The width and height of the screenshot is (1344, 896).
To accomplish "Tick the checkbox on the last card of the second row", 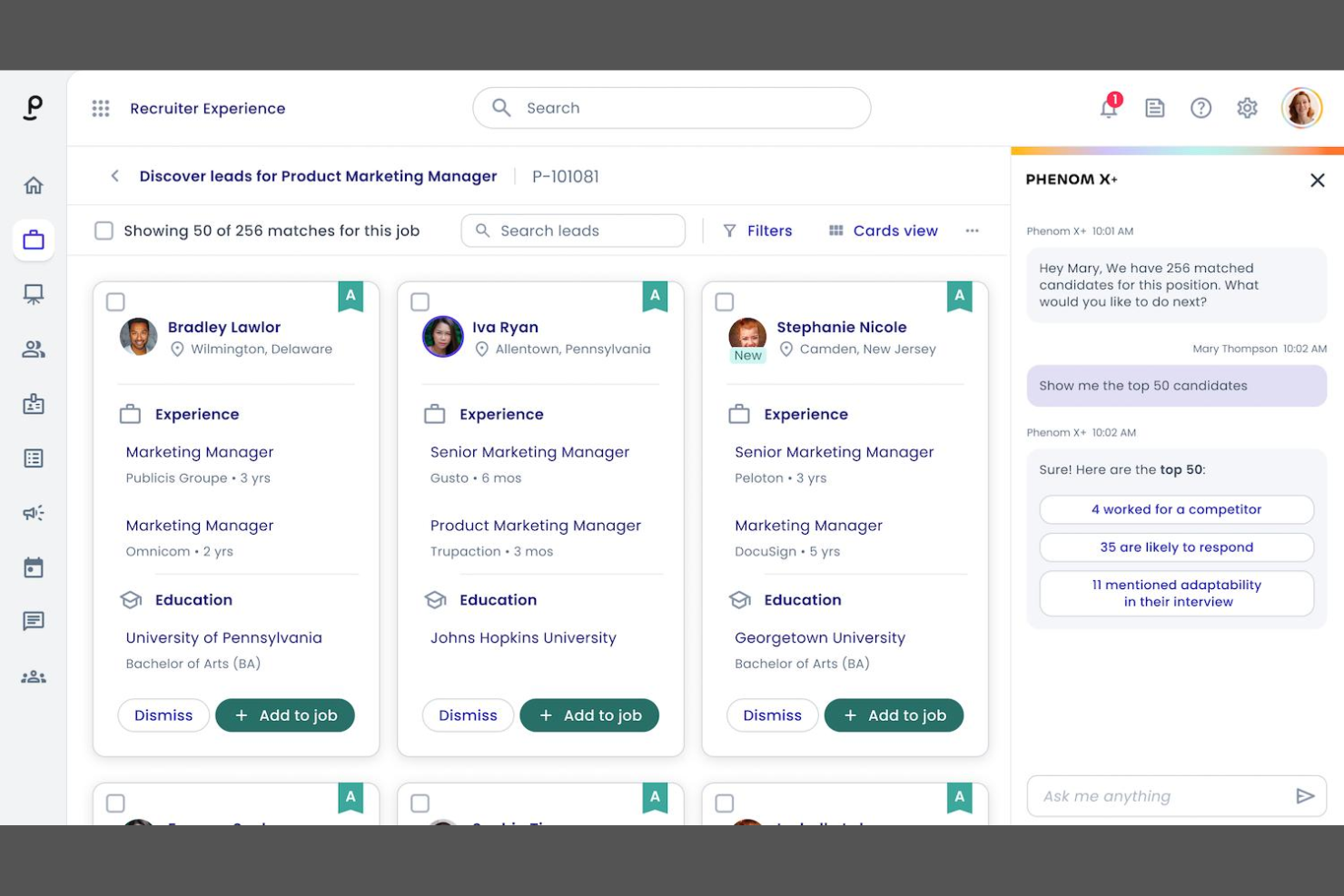I will 725,803.
